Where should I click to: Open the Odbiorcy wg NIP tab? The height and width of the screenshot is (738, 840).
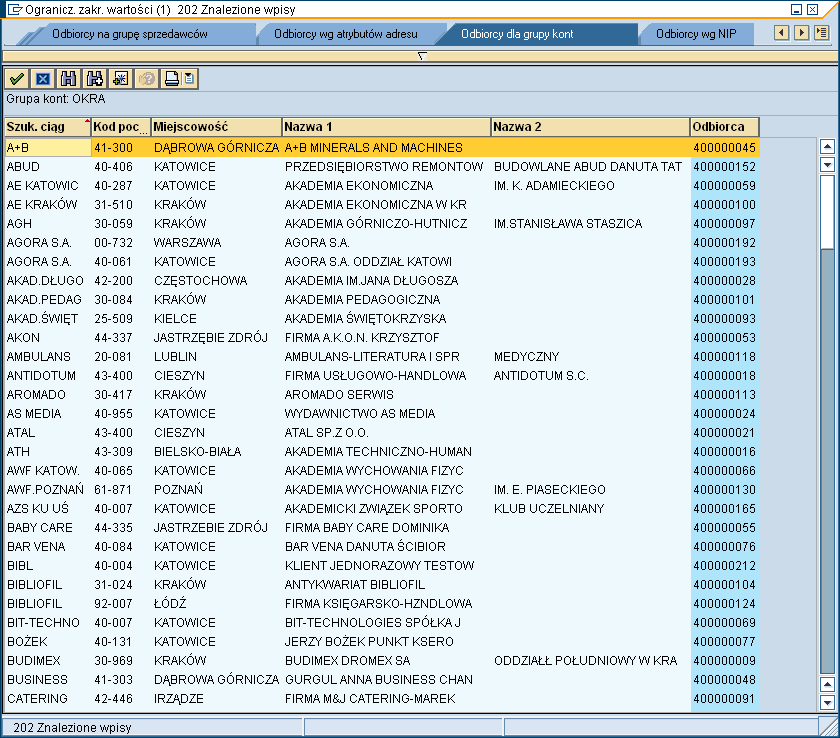696,34
